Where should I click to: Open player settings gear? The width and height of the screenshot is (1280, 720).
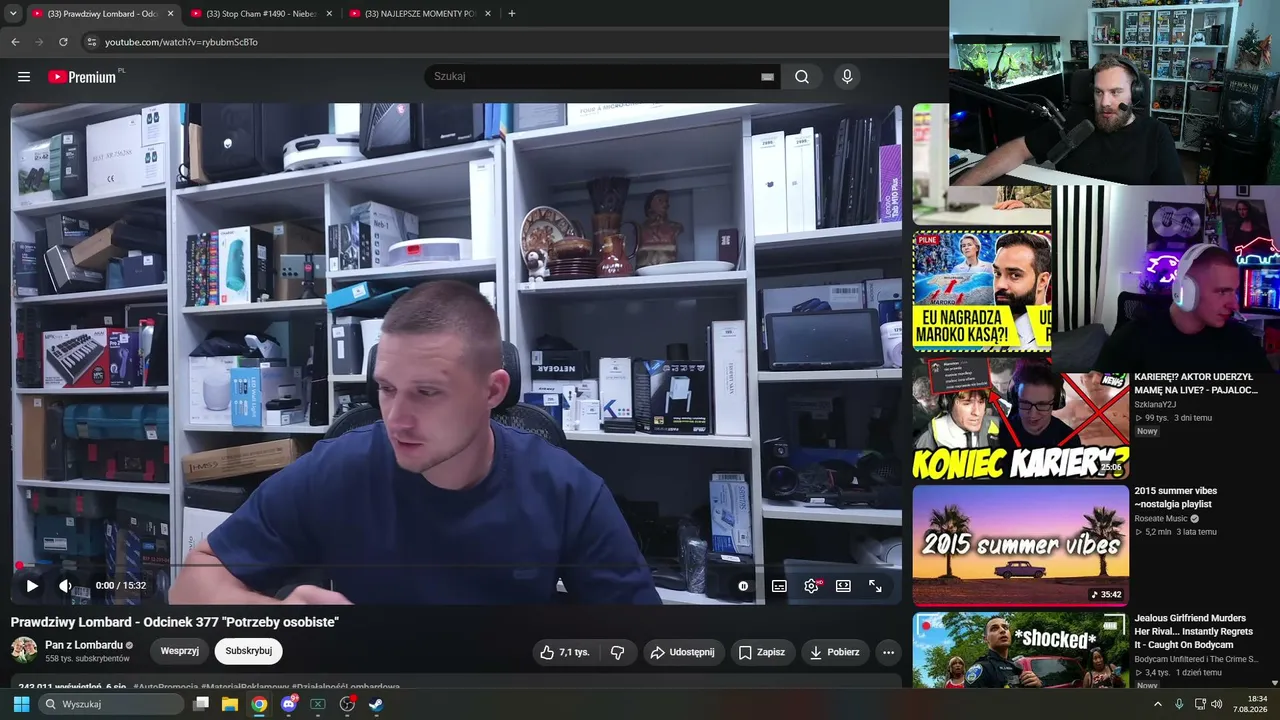pyautogui.click(x=811, y=586)
